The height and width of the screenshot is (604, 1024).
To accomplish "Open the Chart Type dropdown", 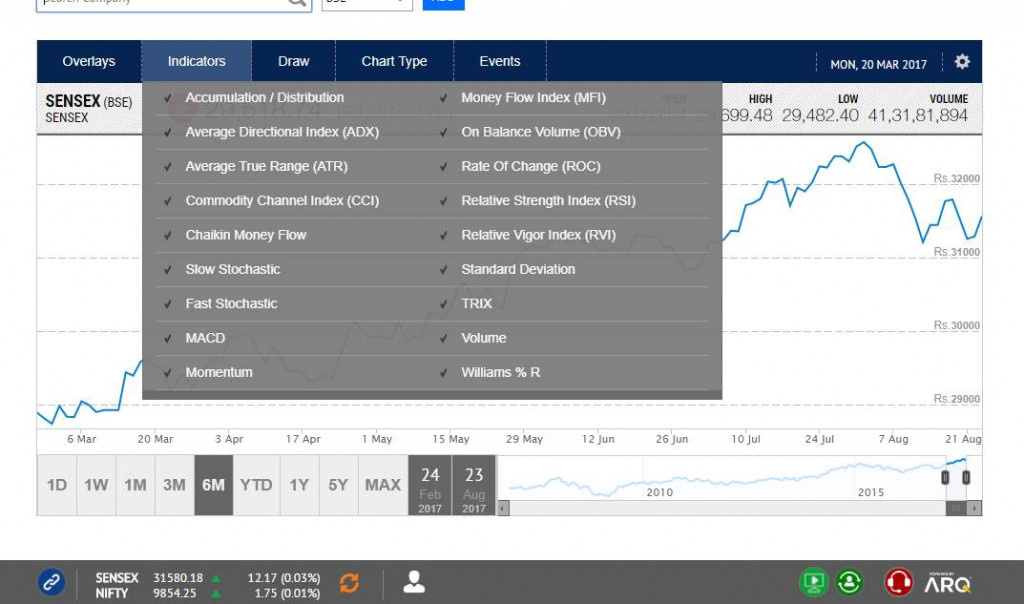I will pos(394,62).
